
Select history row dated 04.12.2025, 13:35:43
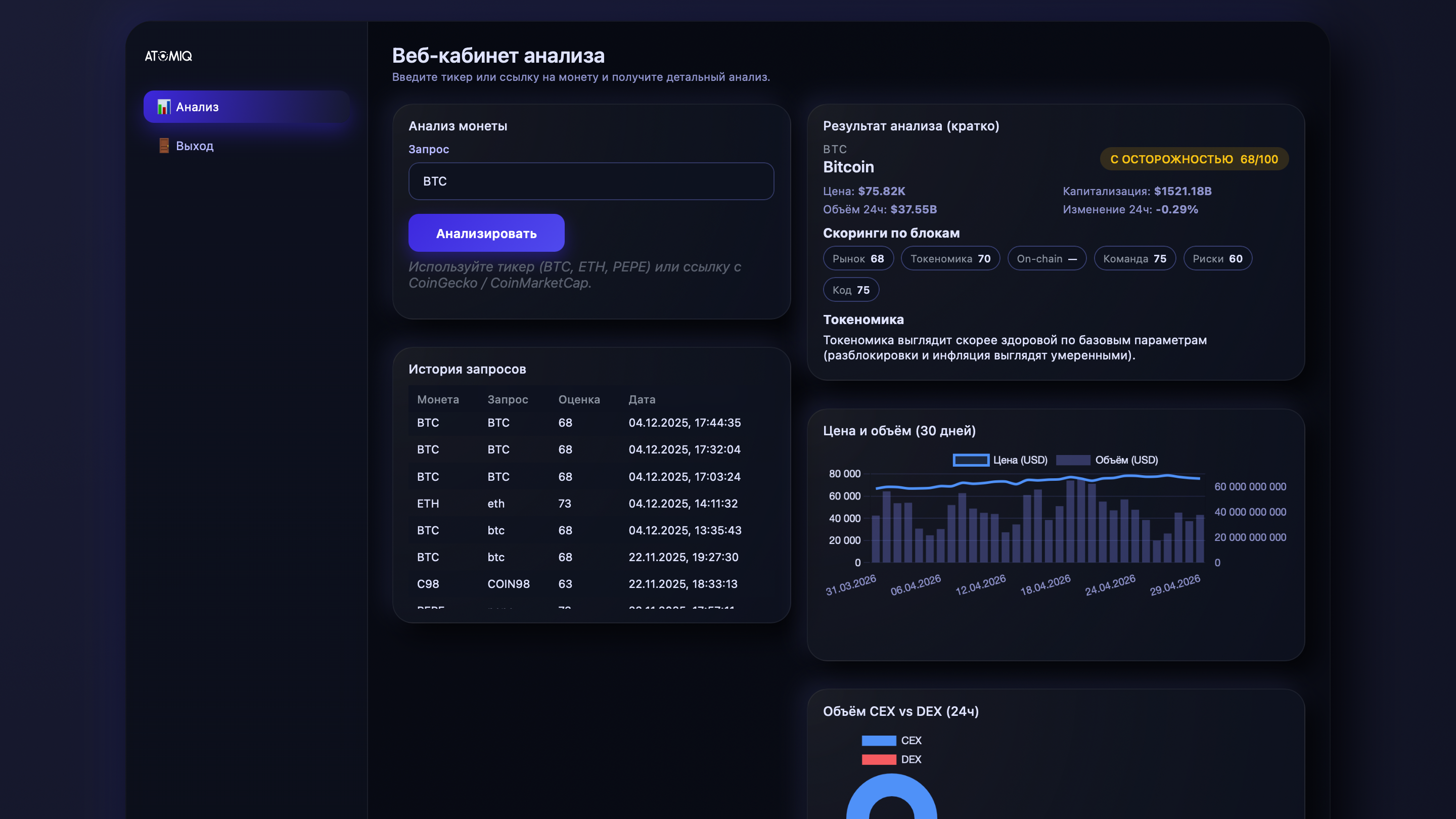591,530
